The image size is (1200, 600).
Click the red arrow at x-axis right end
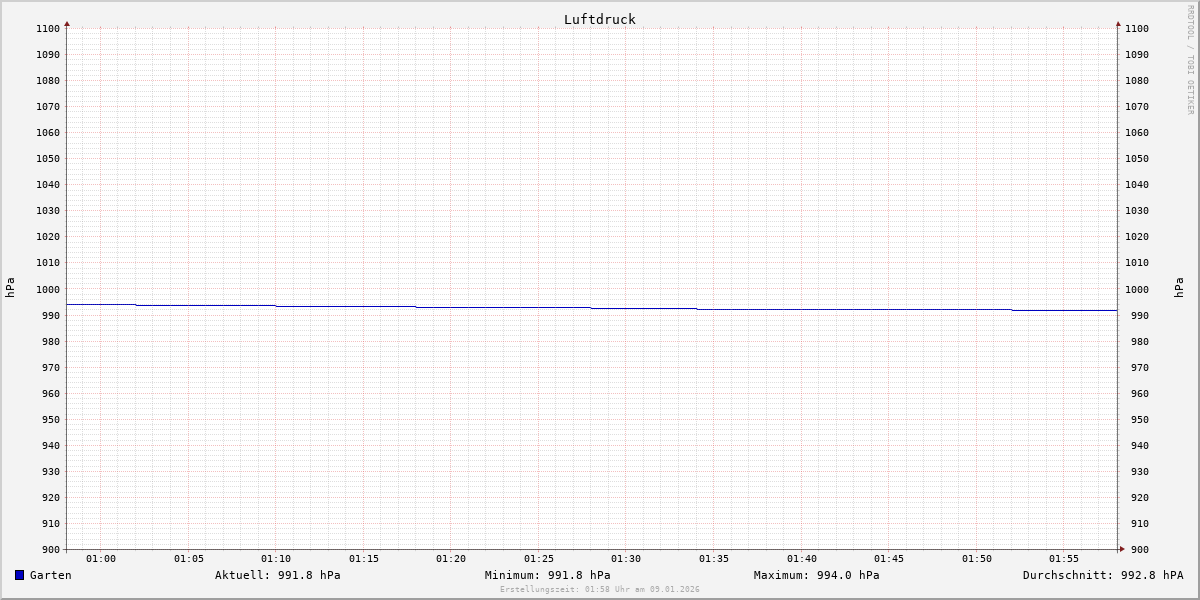click(x=1121, y=549)
